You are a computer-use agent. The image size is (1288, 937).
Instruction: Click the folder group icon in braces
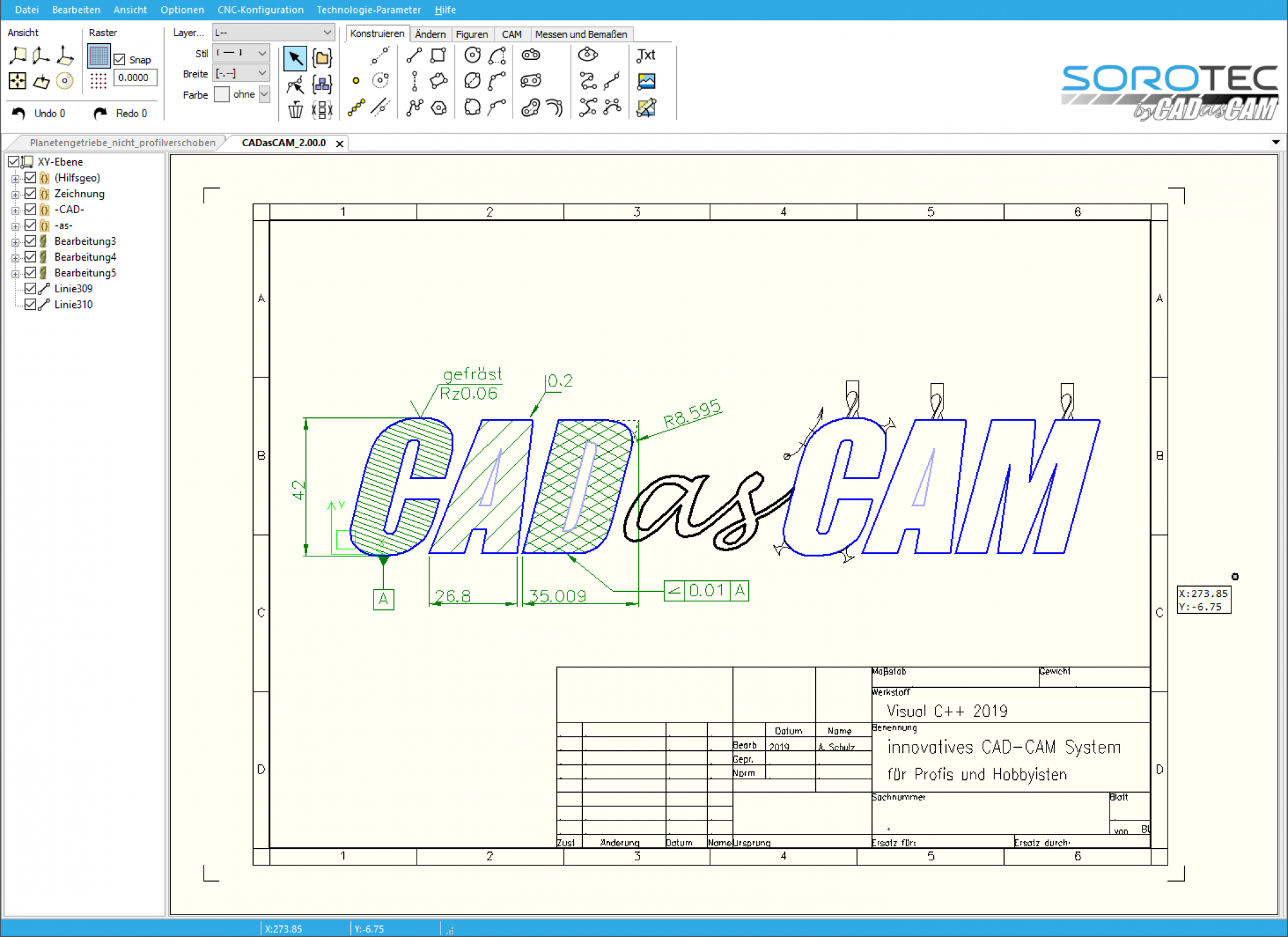[322, 58]
